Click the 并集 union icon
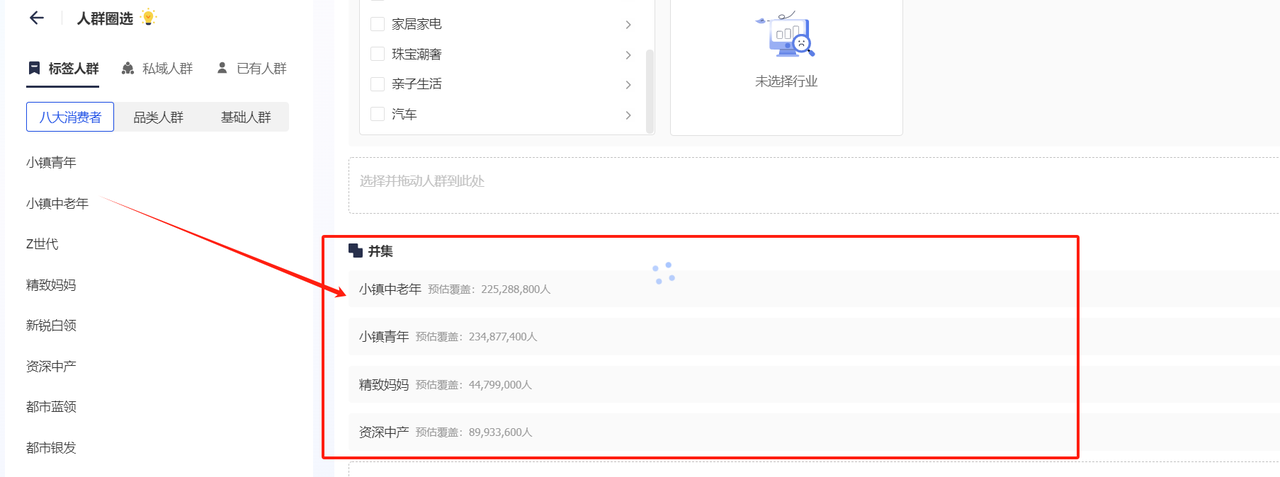Viewport: 1280px width, 477px height. click(355, 251)
